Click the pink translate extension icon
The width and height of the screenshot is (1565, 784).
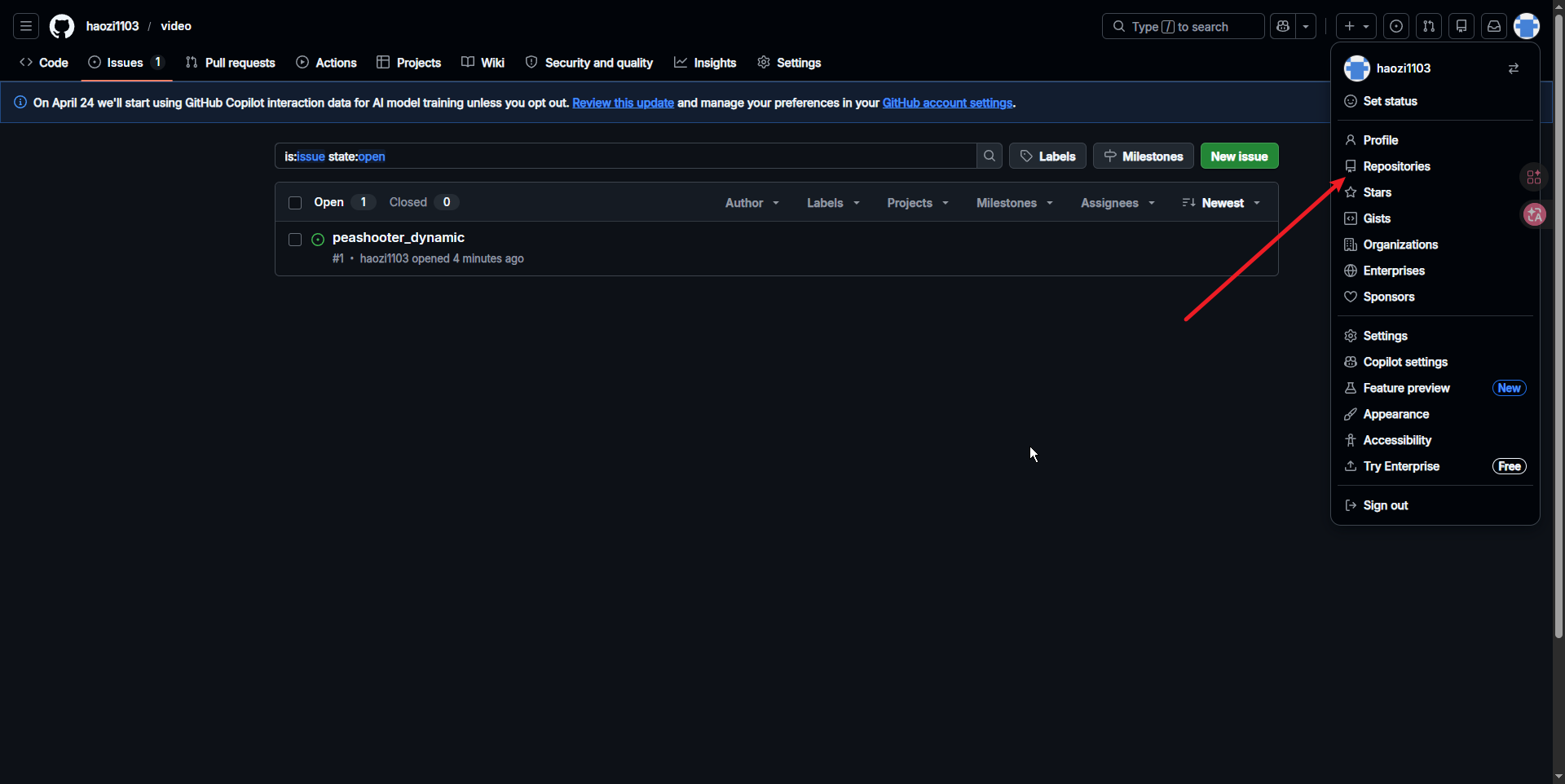1535,215
